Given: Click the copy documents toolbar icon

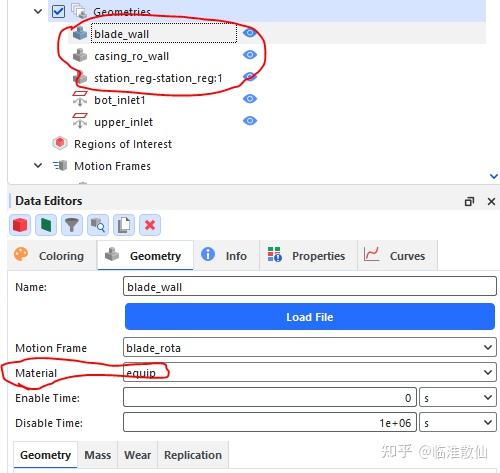Looking at the screenshot, I should (124, 225).
